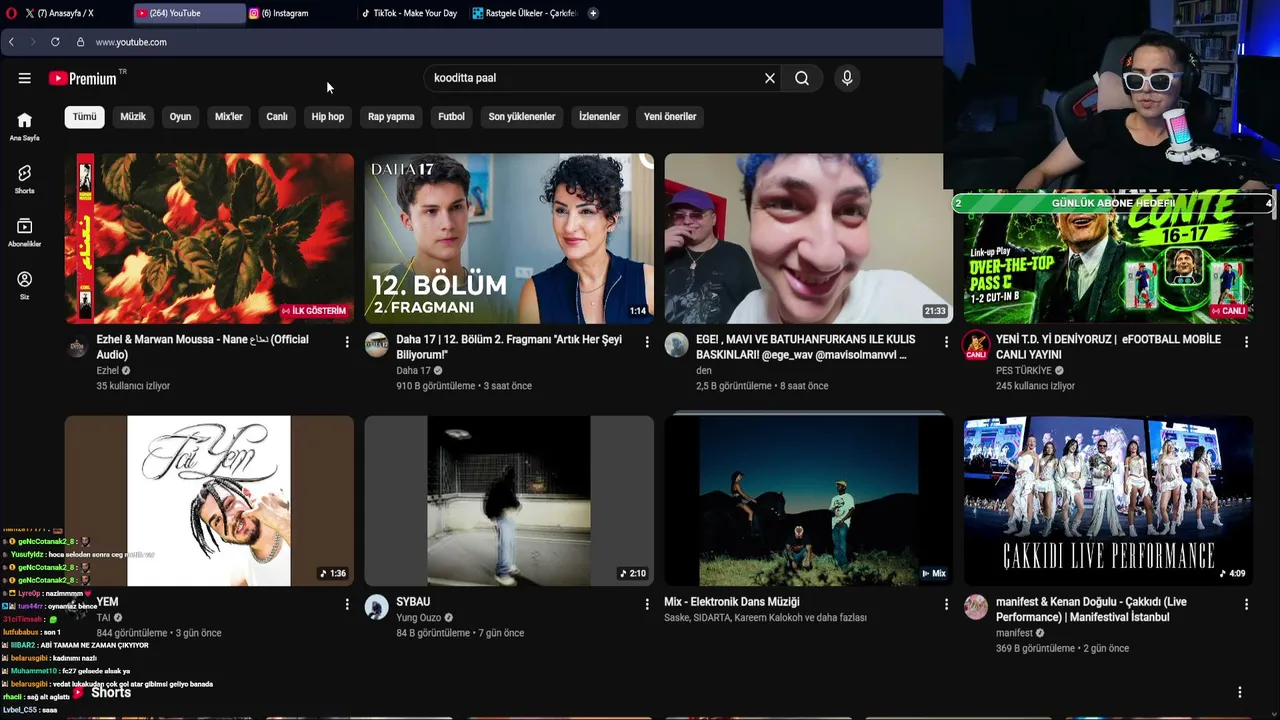Screen dimensions: 1280x720
Task: Open options menu for YEM video
Action: 347,604
